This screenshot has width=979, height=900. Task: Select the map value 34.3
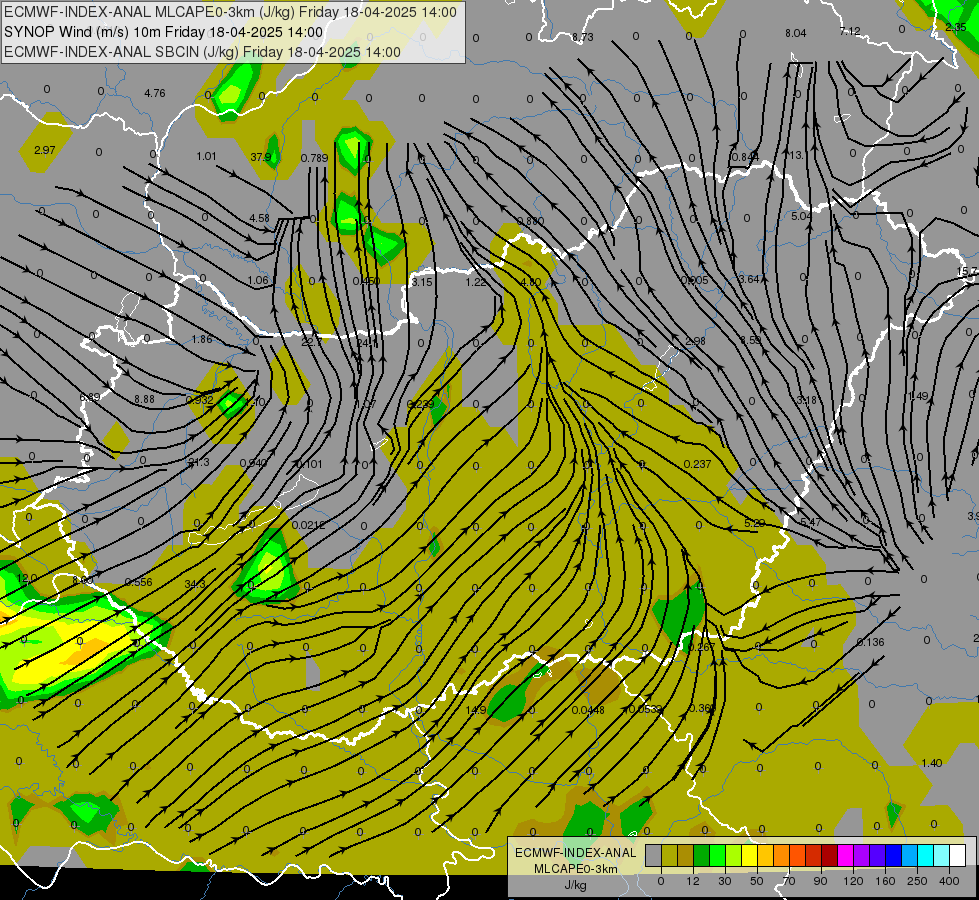tap(195, 585)
